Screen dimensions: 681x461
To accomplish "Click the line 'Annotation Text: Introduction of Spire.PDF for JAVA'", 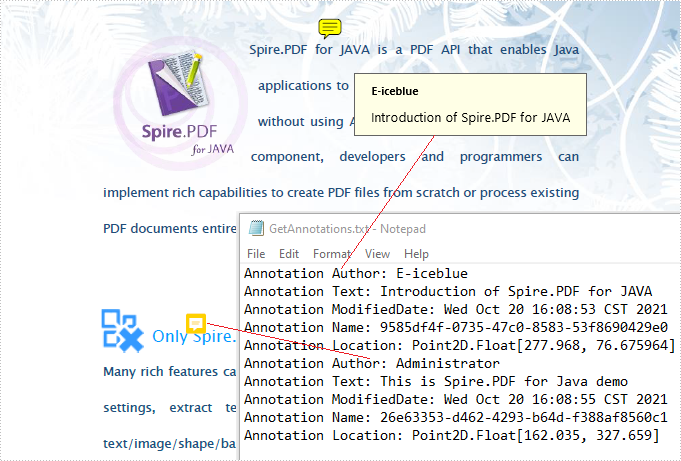I will coord(448,291).
